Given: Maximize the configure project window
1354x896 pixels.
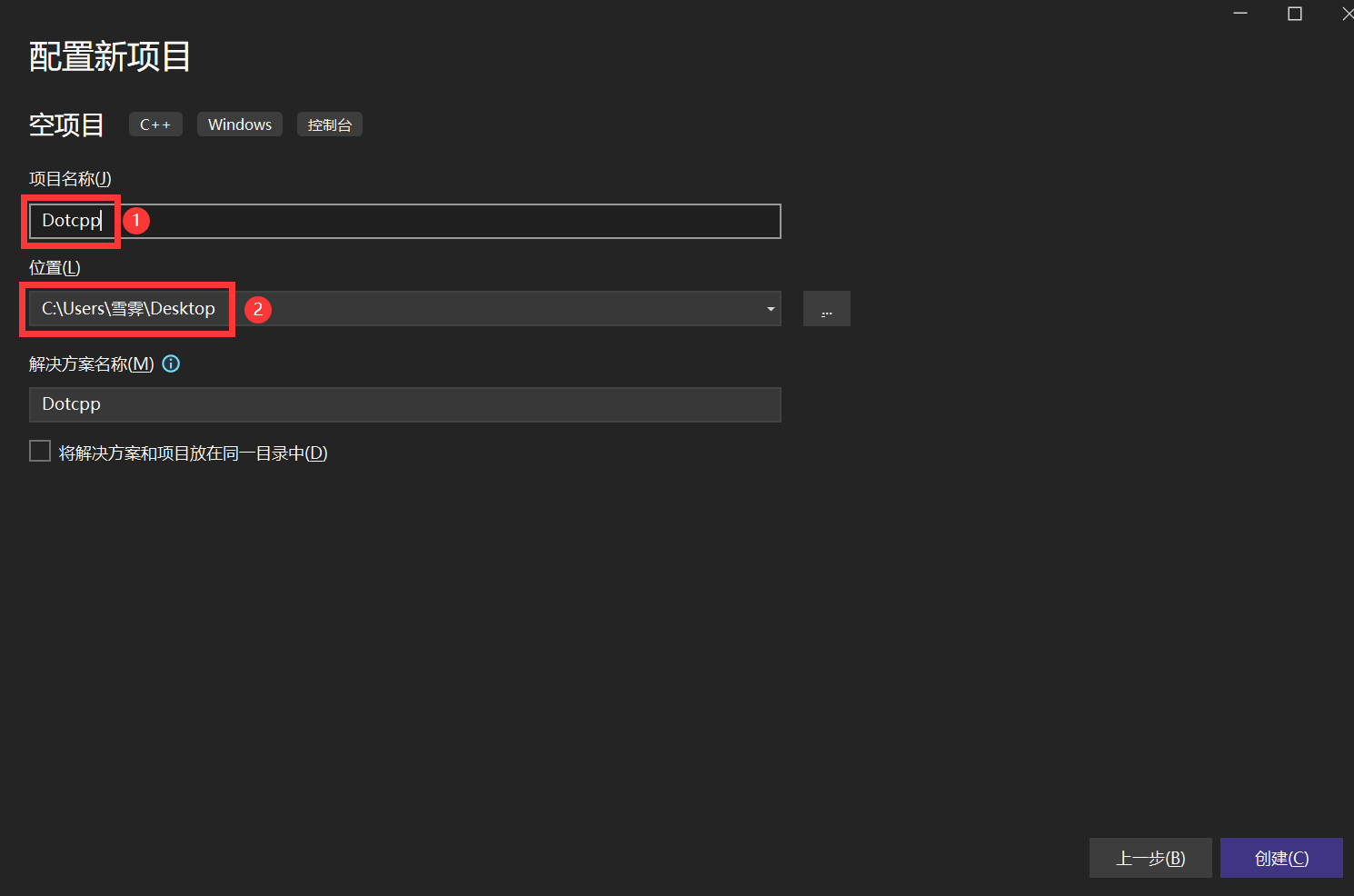Looking at the screenshot, I should (x=1295, y=14).
